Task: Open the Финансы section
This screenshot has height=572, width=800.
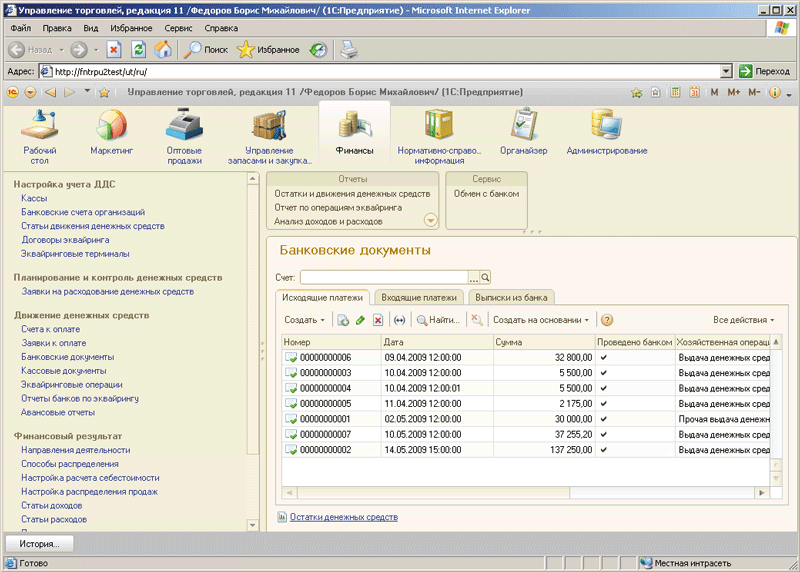Action: click(x=355, y=132)
